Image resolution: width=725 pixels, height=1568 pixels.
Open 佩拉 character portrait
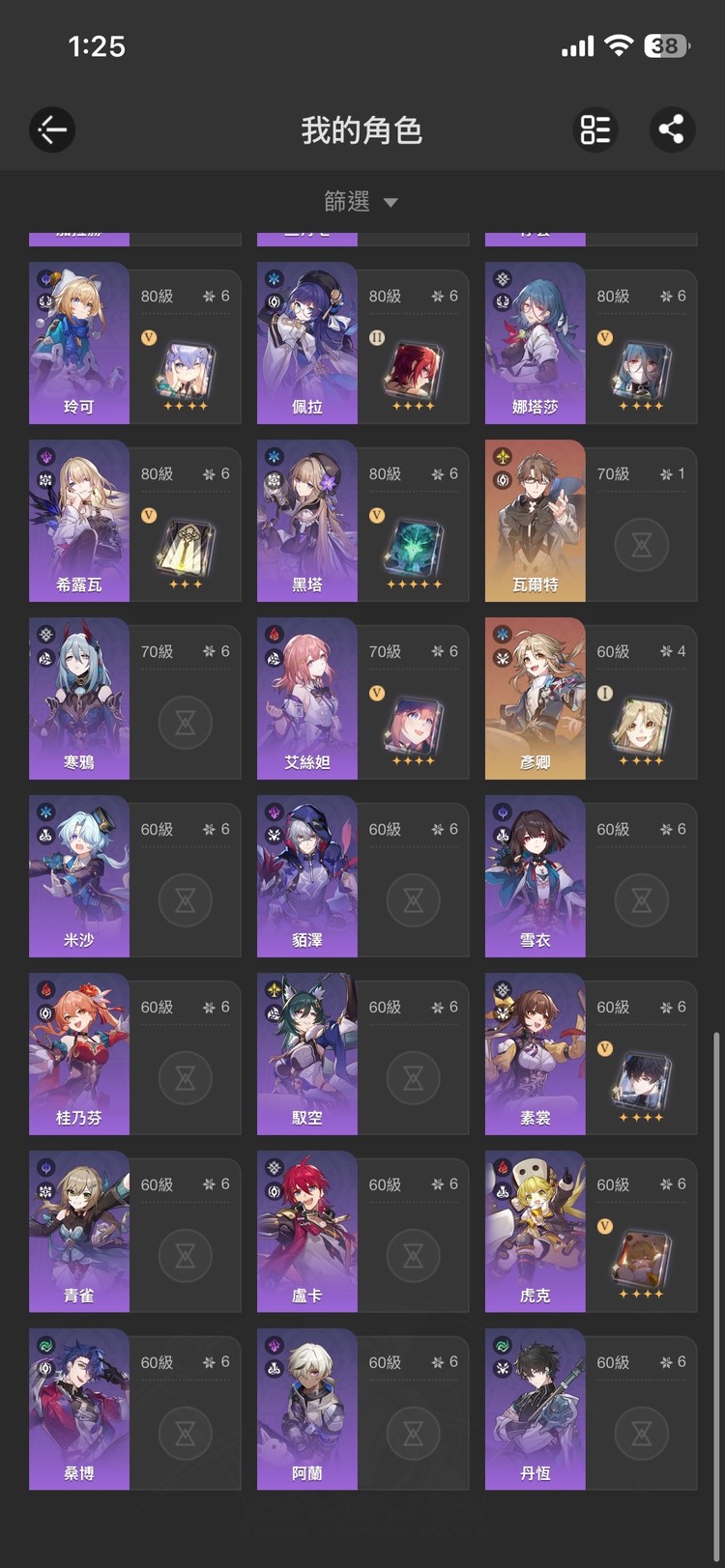307,343
